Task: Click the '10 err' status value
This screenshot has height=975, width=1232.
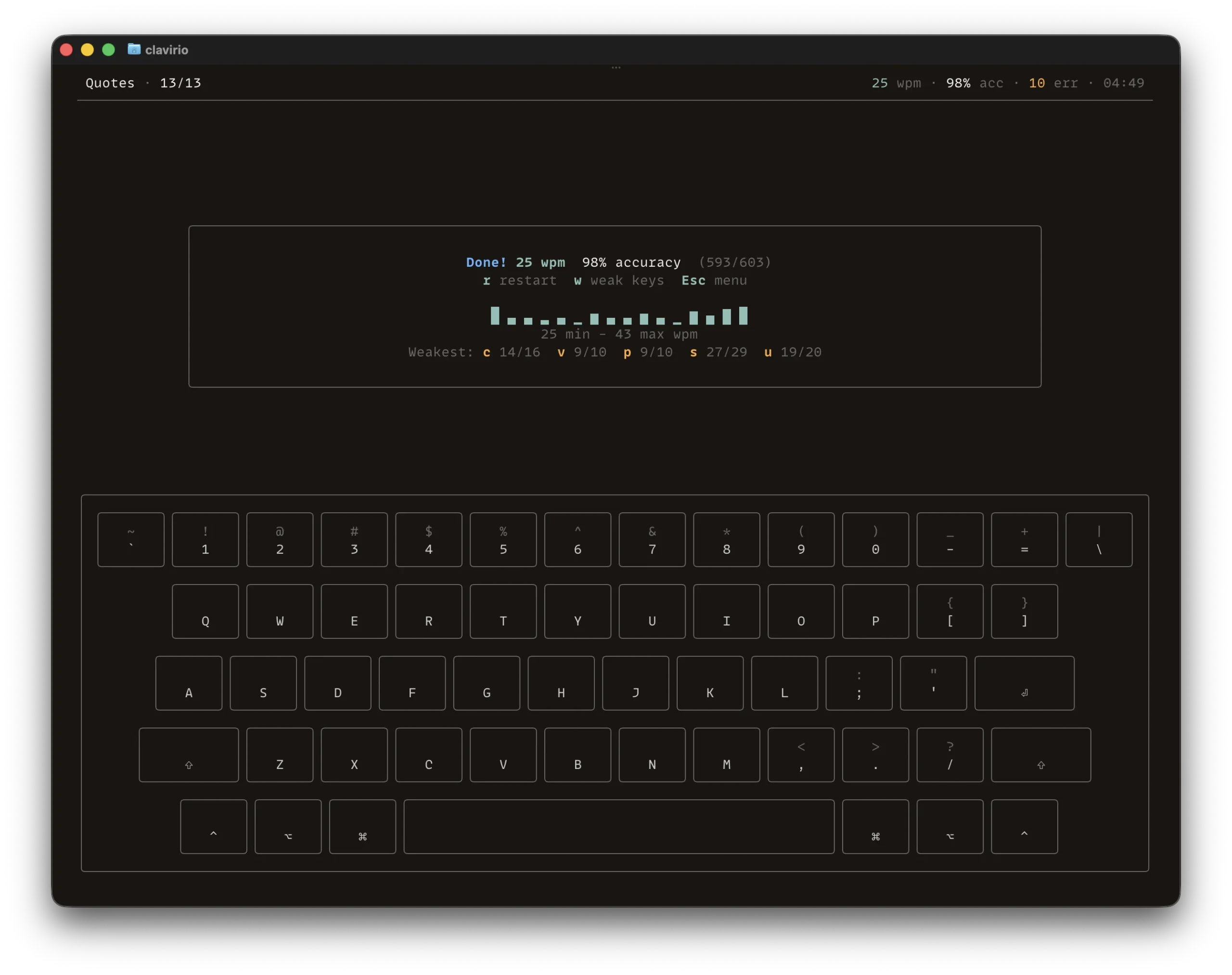Action: 1053,83
